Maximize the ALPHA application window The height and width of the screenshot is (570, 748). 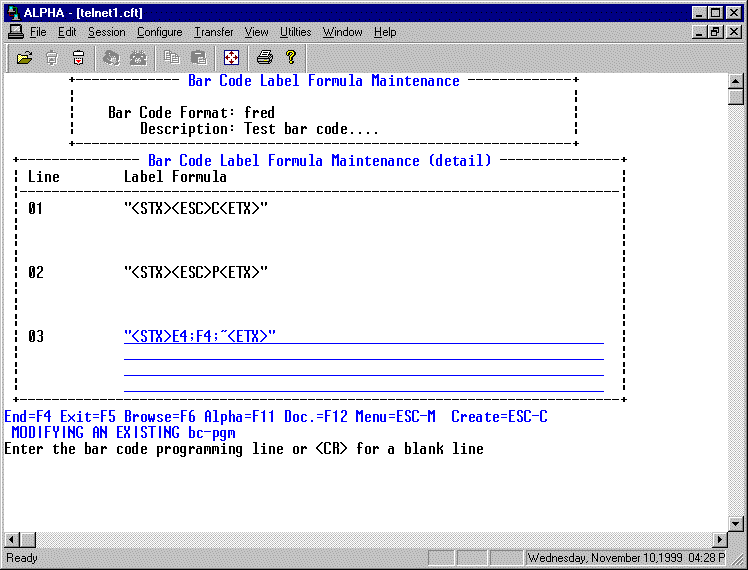(x=715, y=12)
